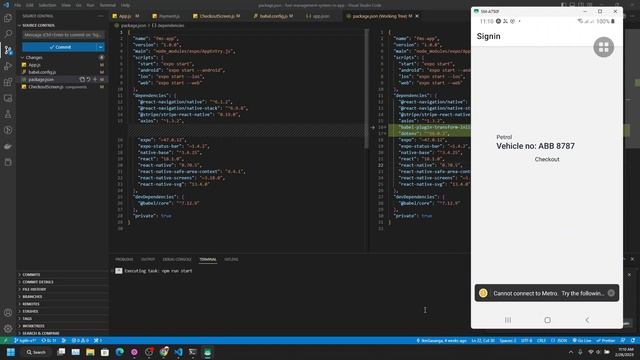Click the git branch indicator in status bar
640x360 pixels.
pos(25,340)
